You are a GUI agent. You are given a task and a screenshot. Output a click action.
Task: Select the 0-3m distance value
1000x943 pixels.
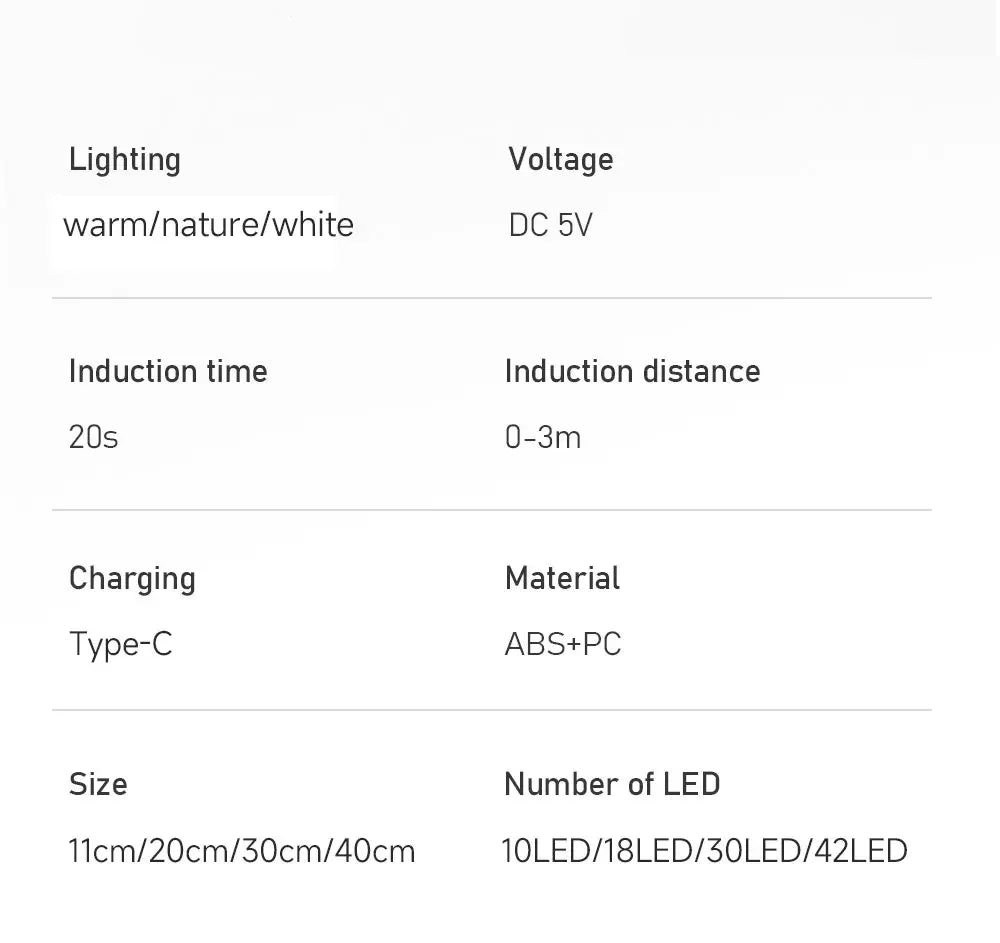click(x=543, y=437)
